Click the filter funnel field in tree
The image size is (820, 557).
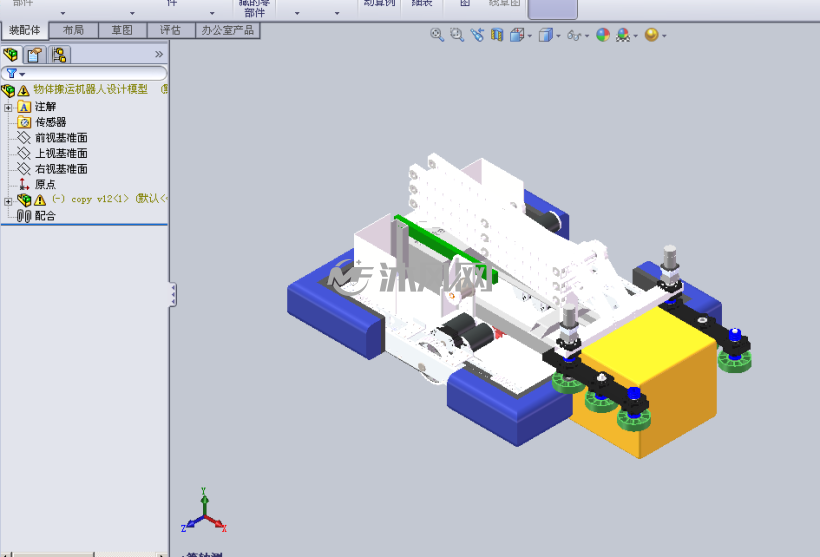[x=84, y=73]
